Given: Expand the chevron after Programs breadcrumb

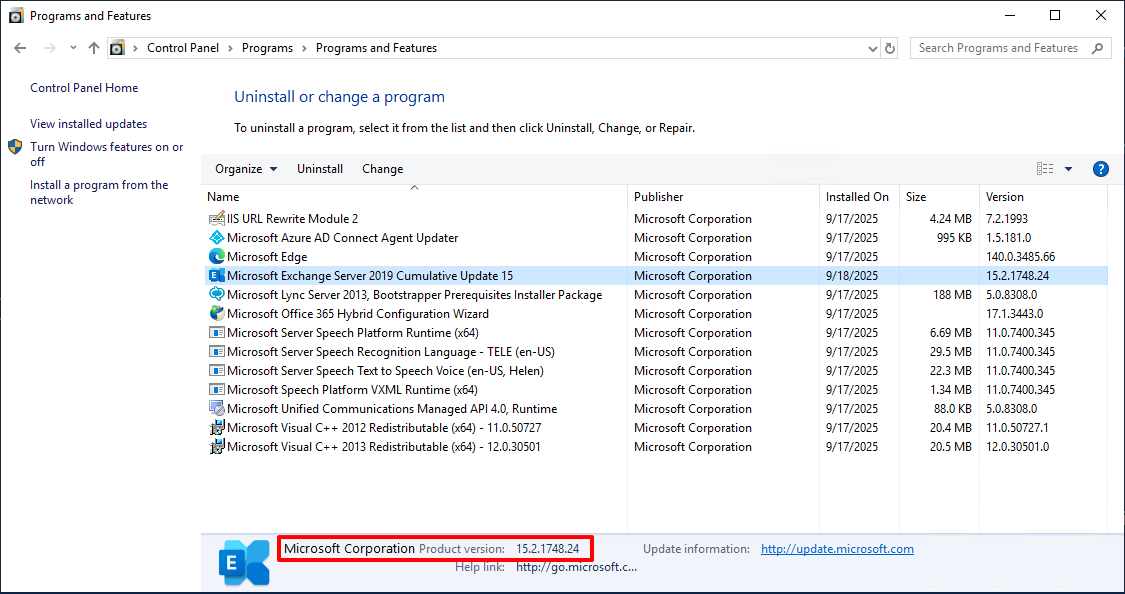Looking at the screenshot, I should (304, 48).
